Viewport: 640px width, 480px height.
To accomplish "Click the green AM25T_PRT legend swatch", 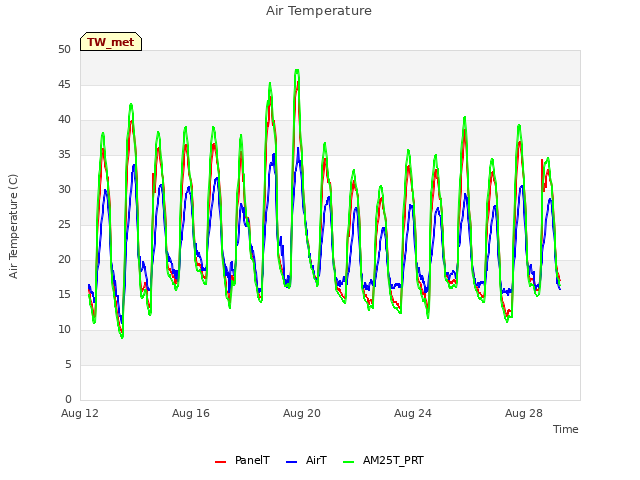I will point(349,462).
